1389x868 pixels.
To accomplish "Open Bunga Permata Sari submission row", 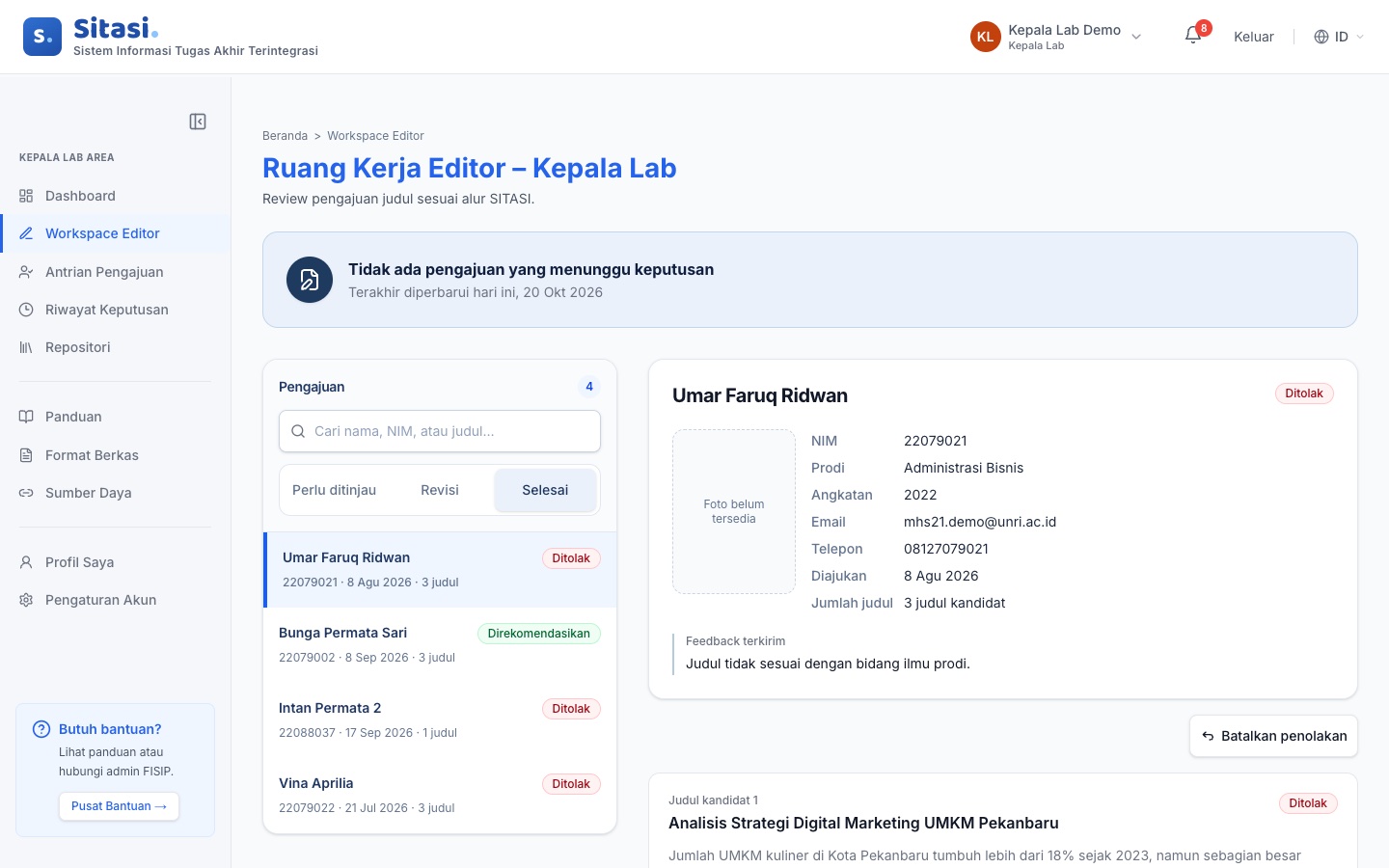I will tap(440, 645).
